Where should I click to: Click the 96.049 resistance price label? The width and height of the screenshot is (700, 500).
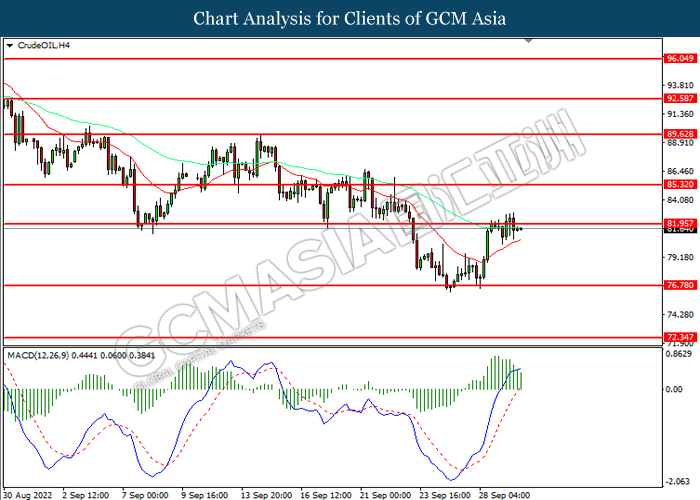pyautogui.click(x=680, y=58)
